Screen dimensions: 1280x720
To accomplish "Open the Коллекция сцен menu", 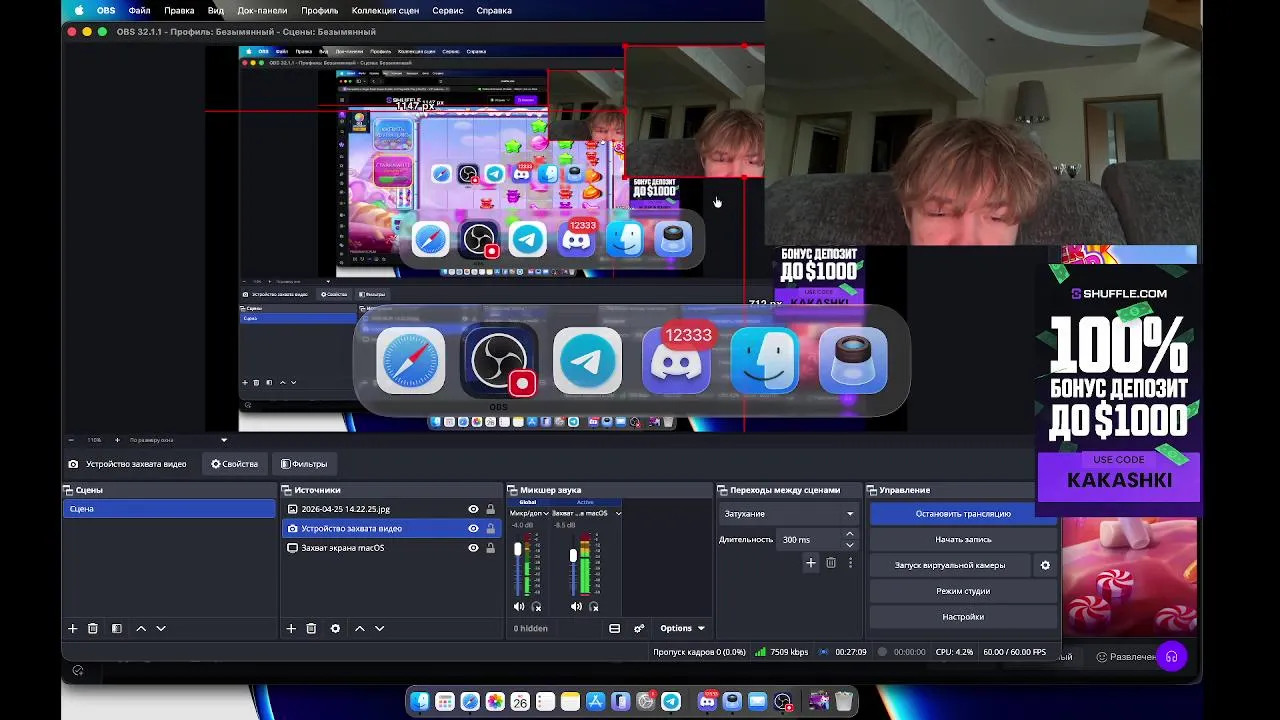I will point(385,10).
